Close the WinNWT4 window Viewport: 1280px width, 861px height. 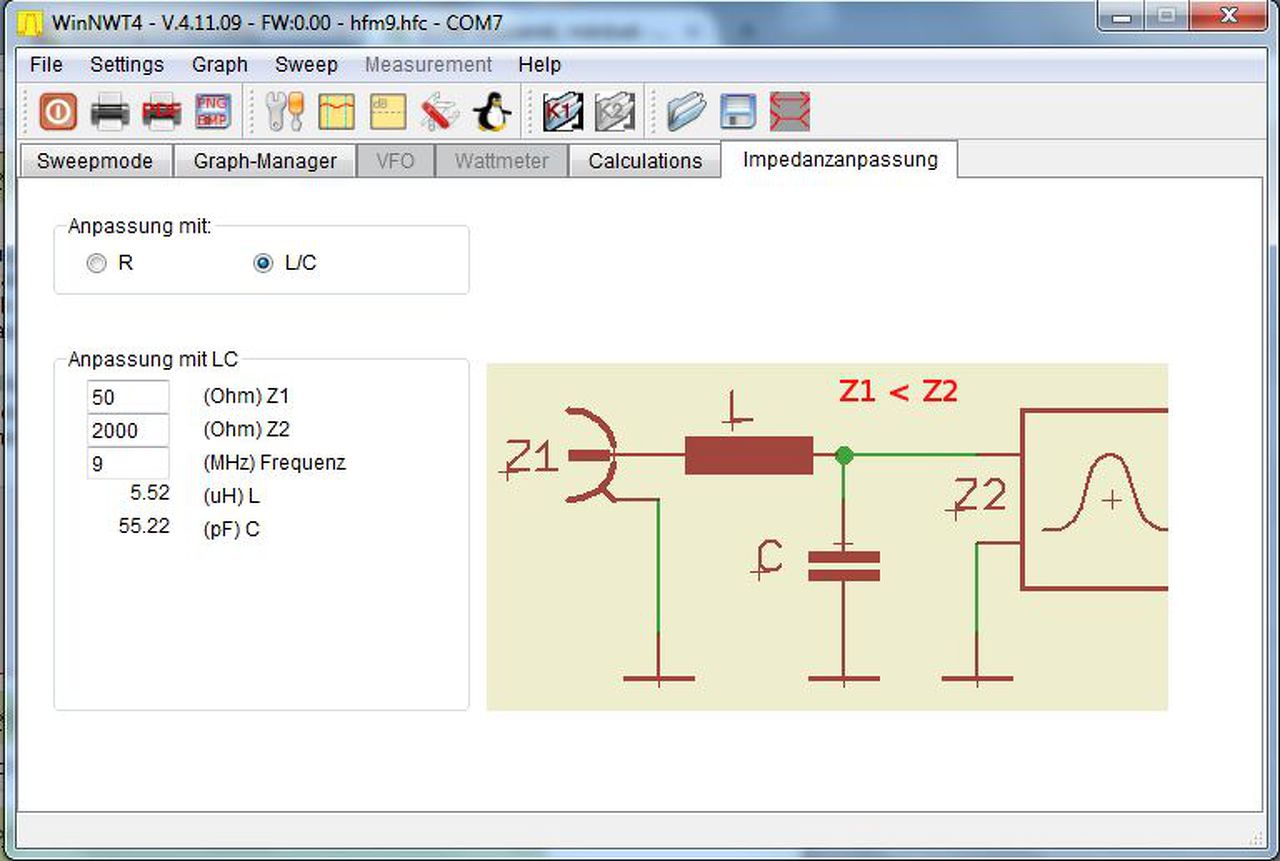click(1227, 17)
